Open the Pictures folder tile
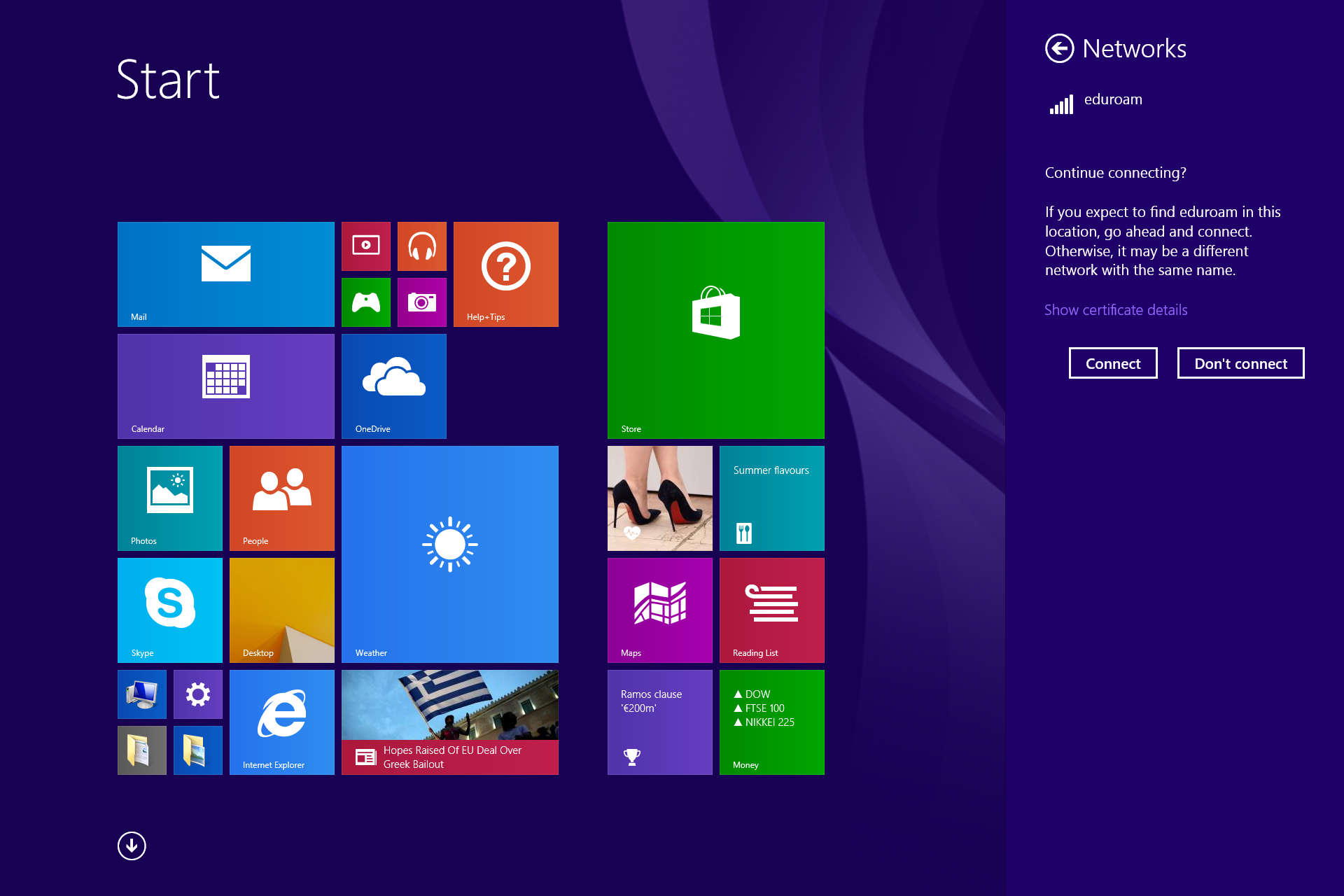The width and height of the screenshot is (1344, 896). pos(198,750)
